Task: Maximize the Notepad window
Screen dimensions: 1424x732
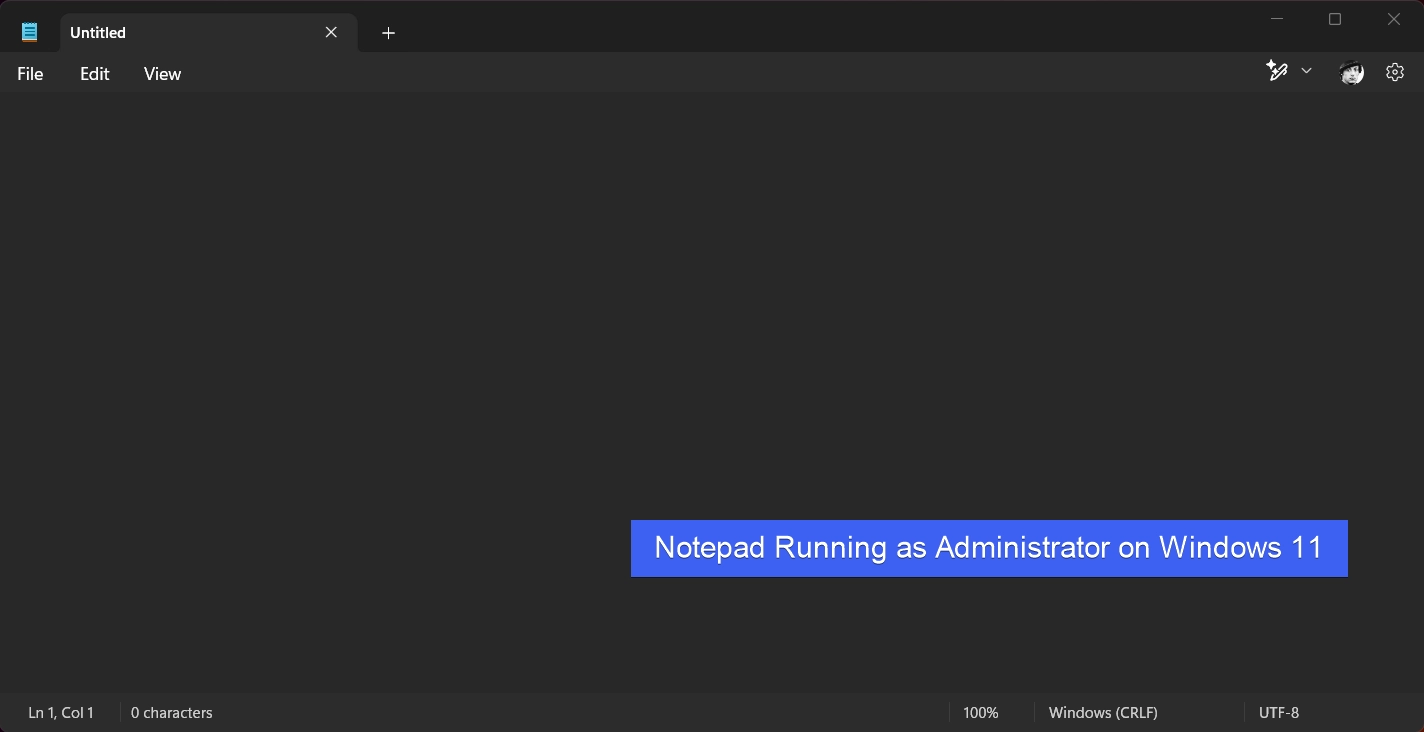Action: click(x=1335, y=19)
